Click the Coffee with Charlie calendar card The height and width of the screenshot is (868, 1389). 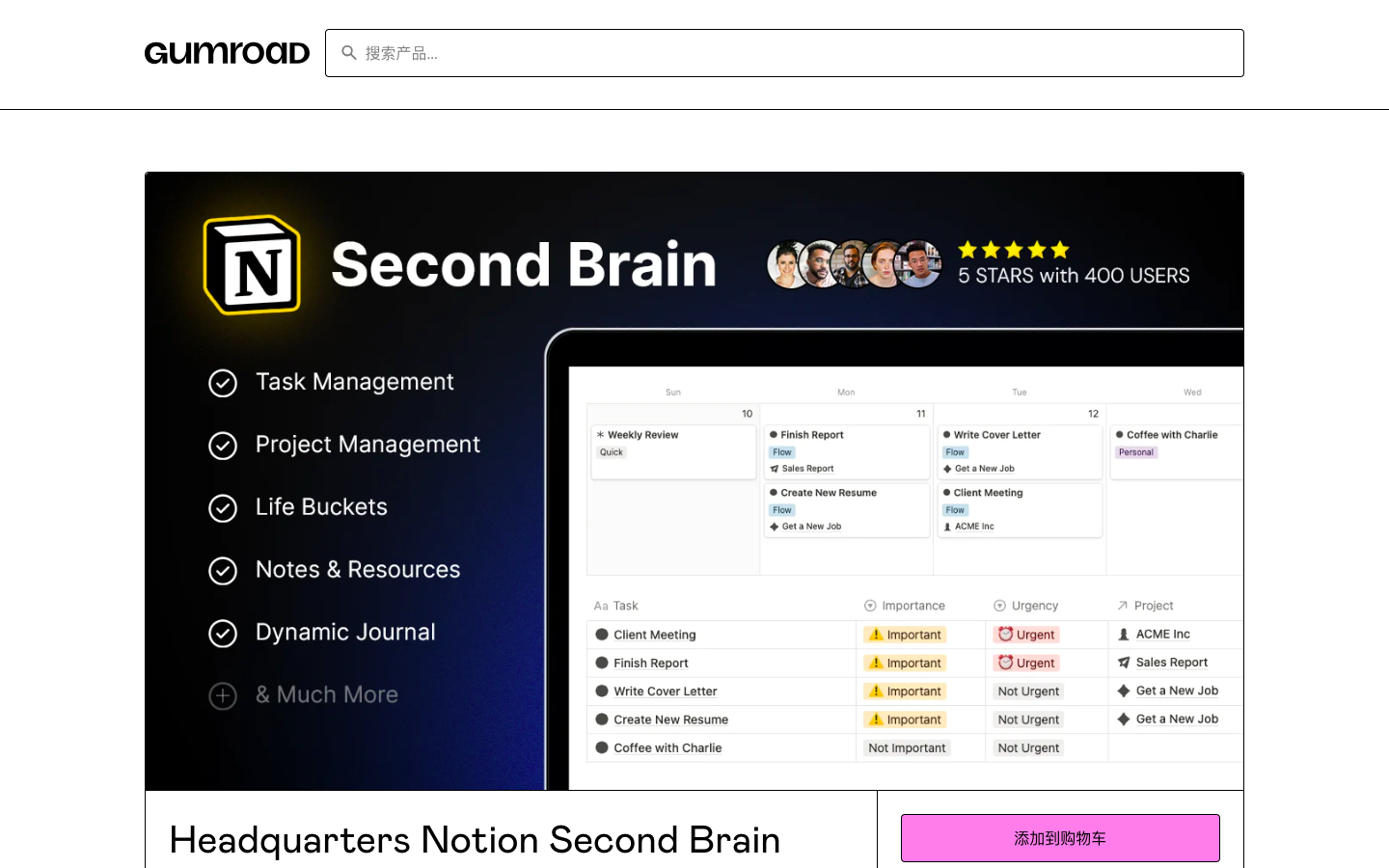point(1177,452)
